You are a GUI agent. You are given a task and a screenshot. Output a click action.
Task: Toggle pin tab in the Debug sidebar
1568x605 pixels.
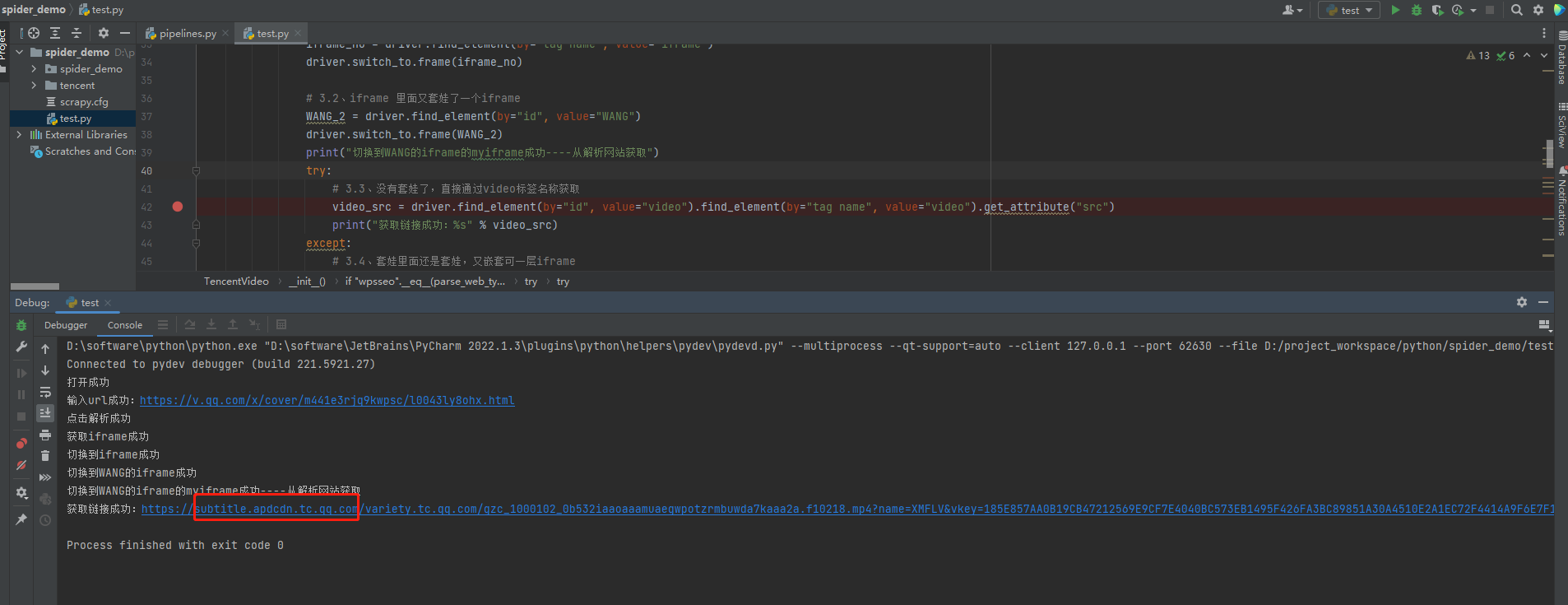tap(21, 519)
